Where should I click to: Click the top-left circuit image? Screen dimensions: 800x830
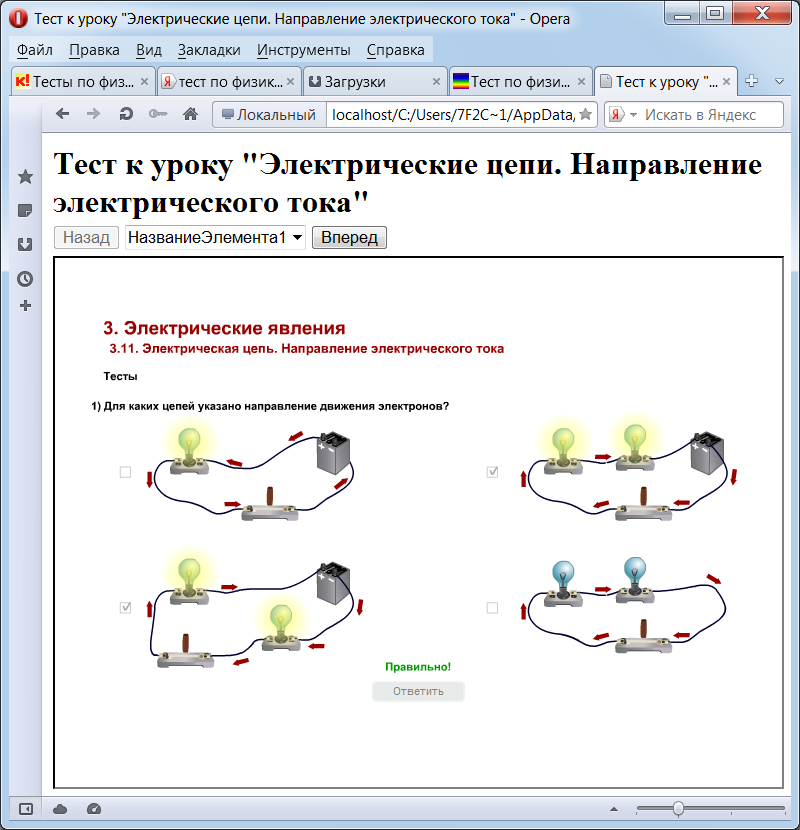[x=250, y=472]
